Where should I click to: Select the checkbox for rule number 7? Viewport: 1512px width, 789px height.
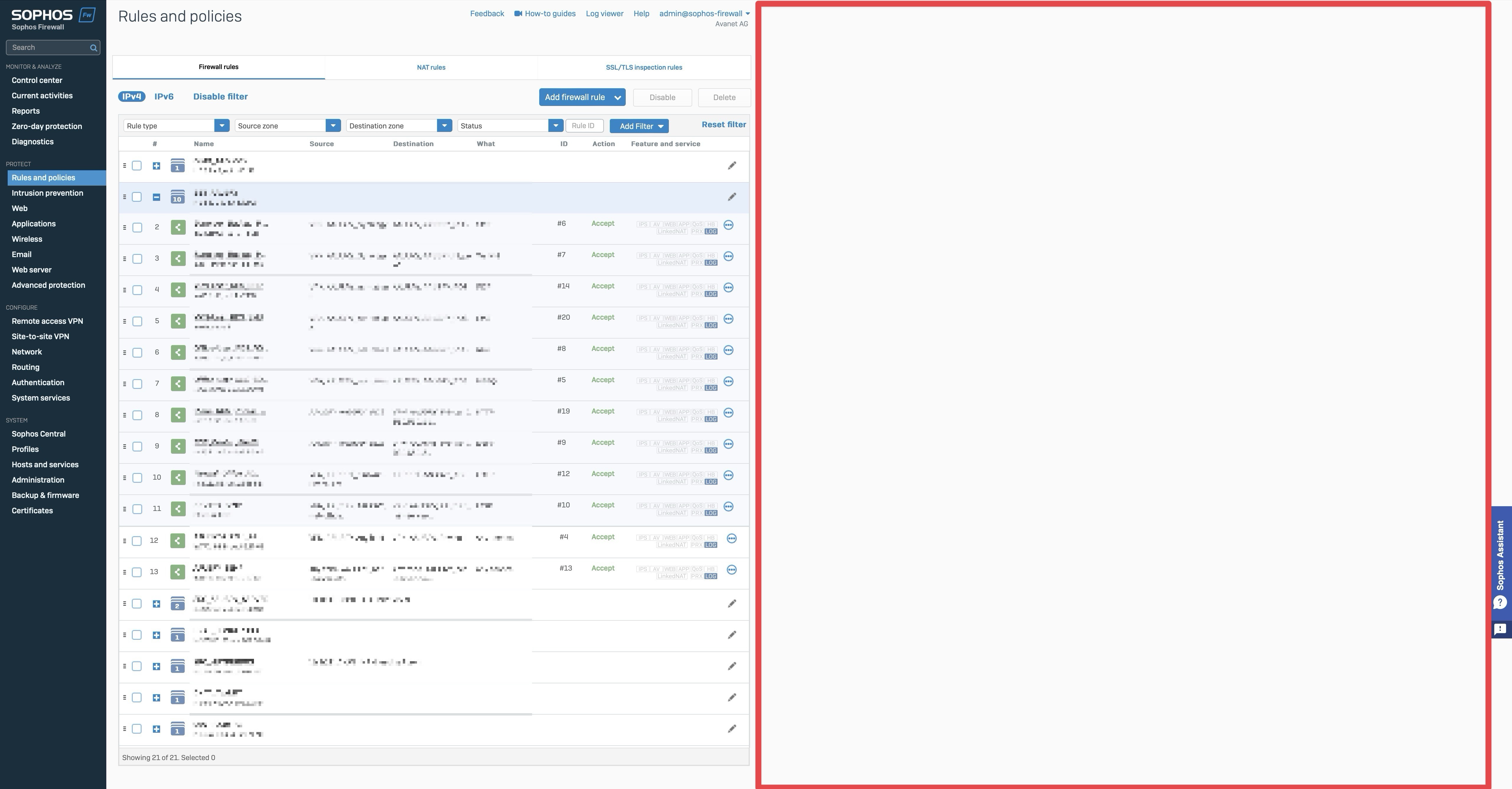pos(137,384)
